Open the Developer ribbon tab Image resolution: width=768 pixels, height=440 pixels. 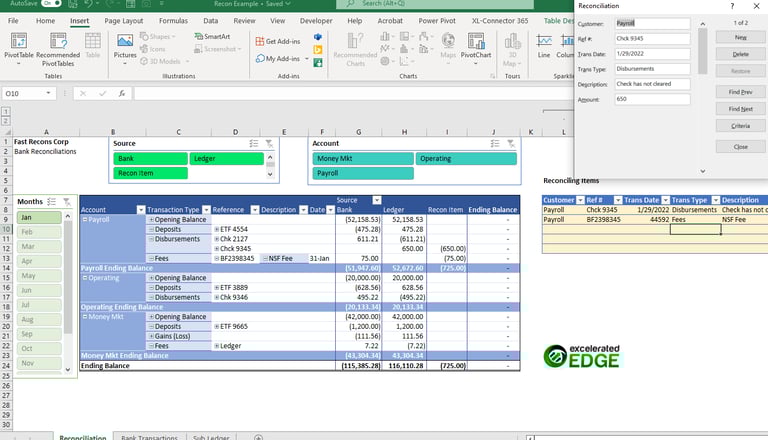click(316, 21)
